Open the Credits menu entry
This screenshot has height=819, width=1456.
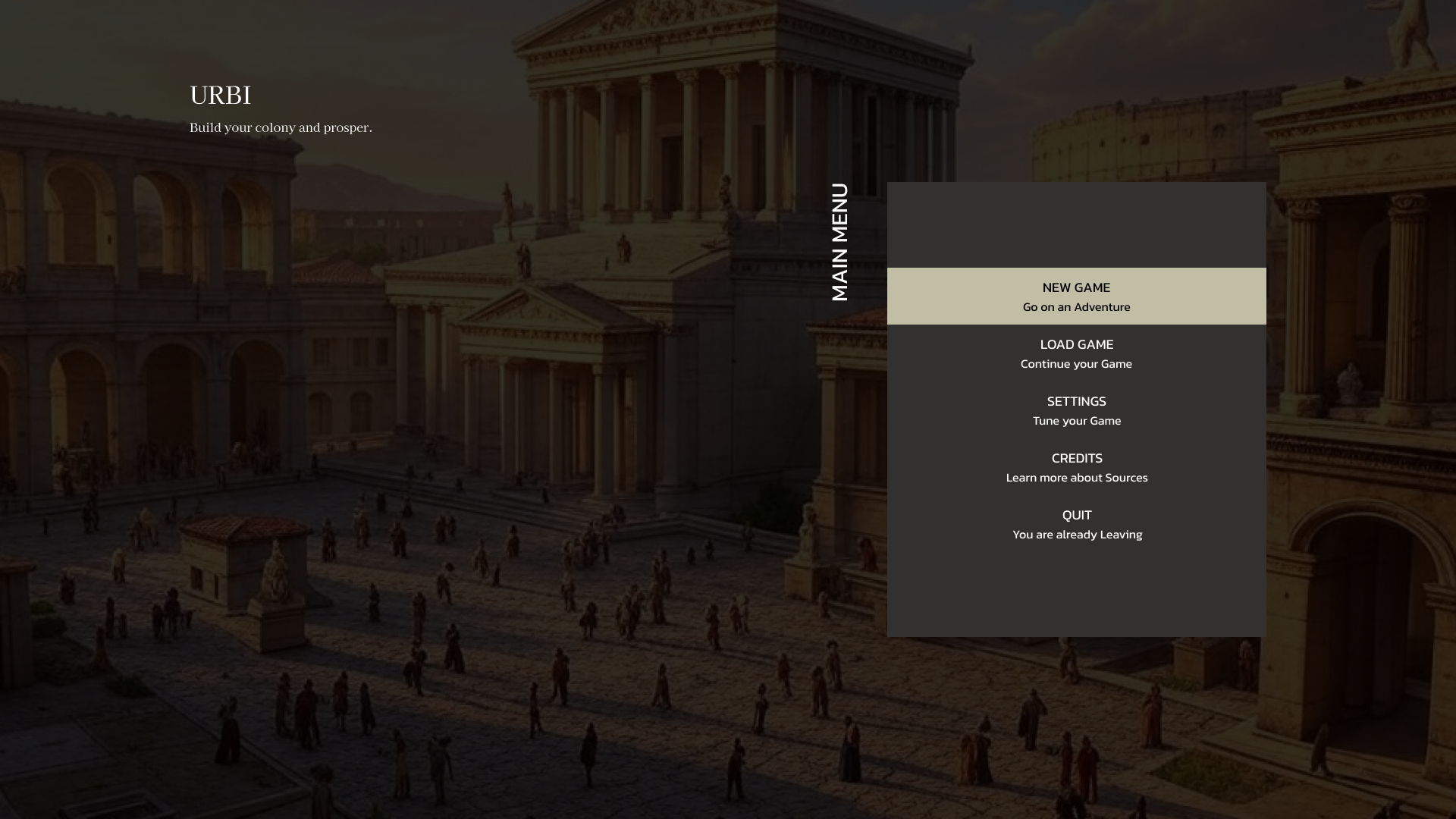coord(1076,459)
